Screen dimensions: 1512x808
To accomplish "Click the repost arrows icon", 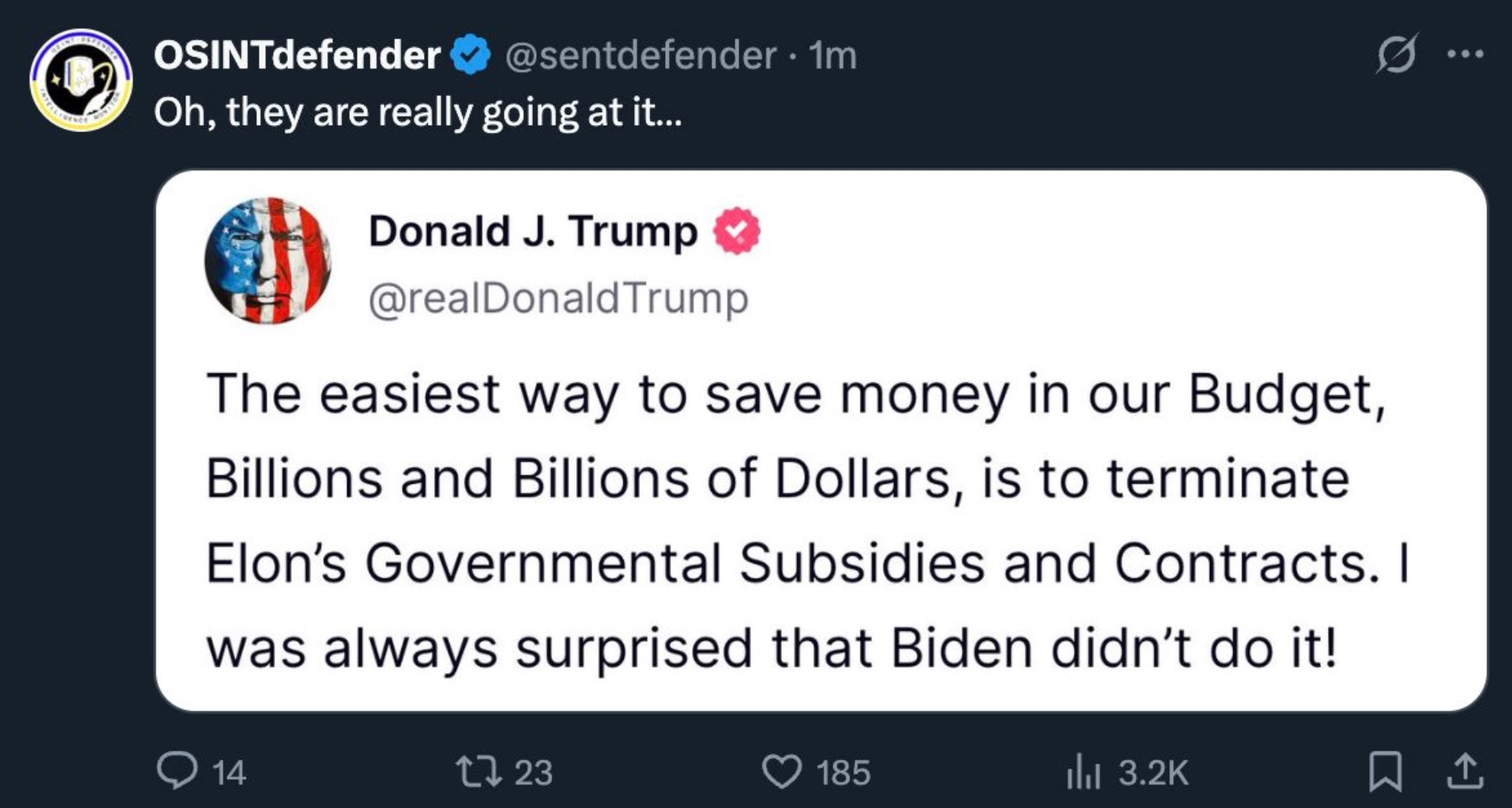I will click(x=479, y=771).
